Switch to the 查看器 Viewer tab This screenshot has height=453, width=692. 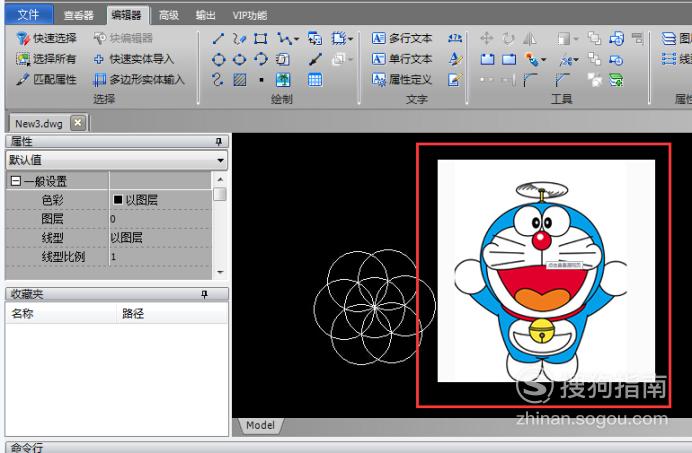point(79,15)
